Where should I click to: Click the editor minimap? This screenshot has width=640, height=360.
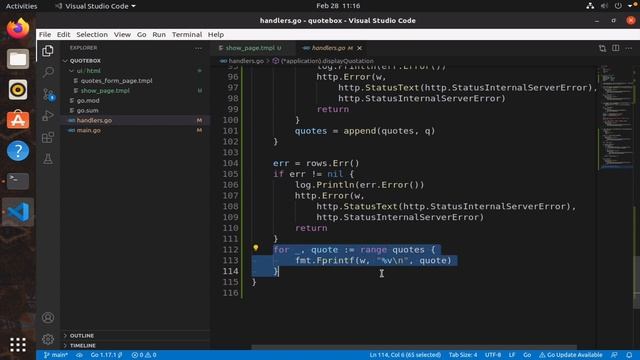(x=616, y=118)
